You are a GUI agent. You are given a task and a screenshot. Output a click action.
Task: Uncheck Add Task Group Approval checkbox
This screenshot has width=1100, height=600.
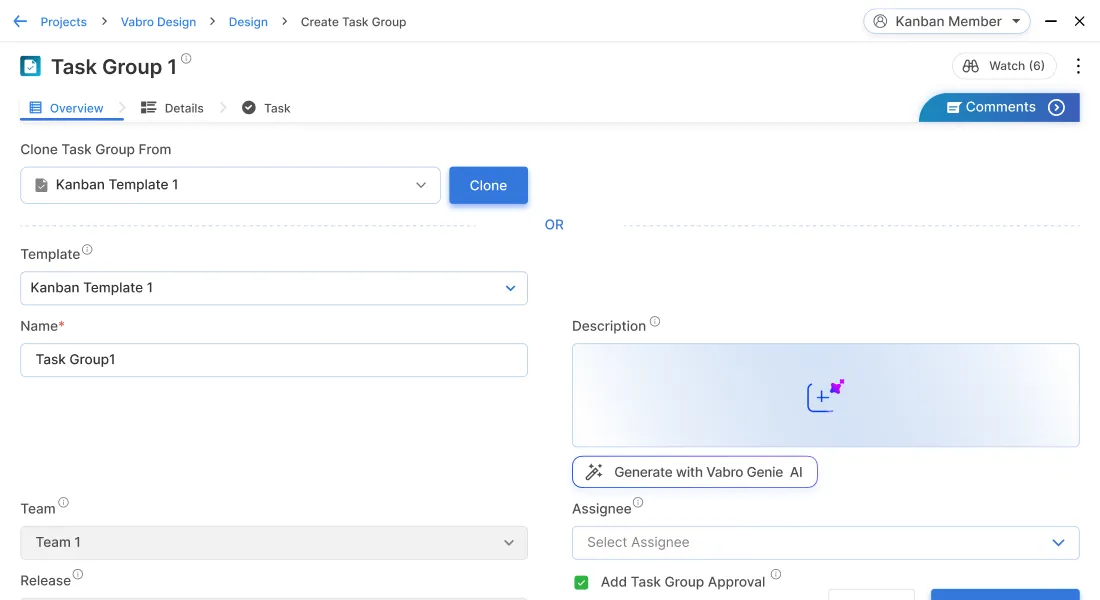pos(581,582)
